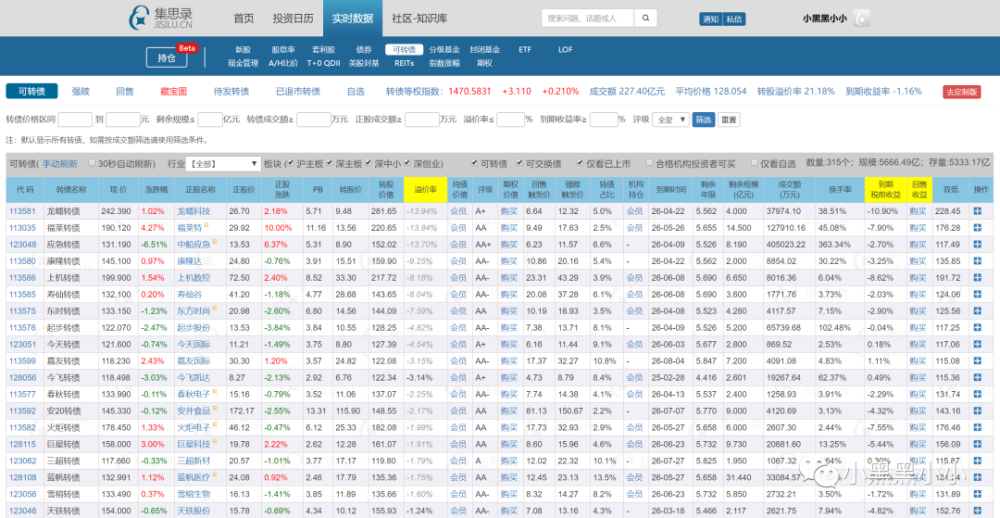1000x518 pixels.
Task: Click plus icon in 上机转债 row
Action: click(977, 278)
